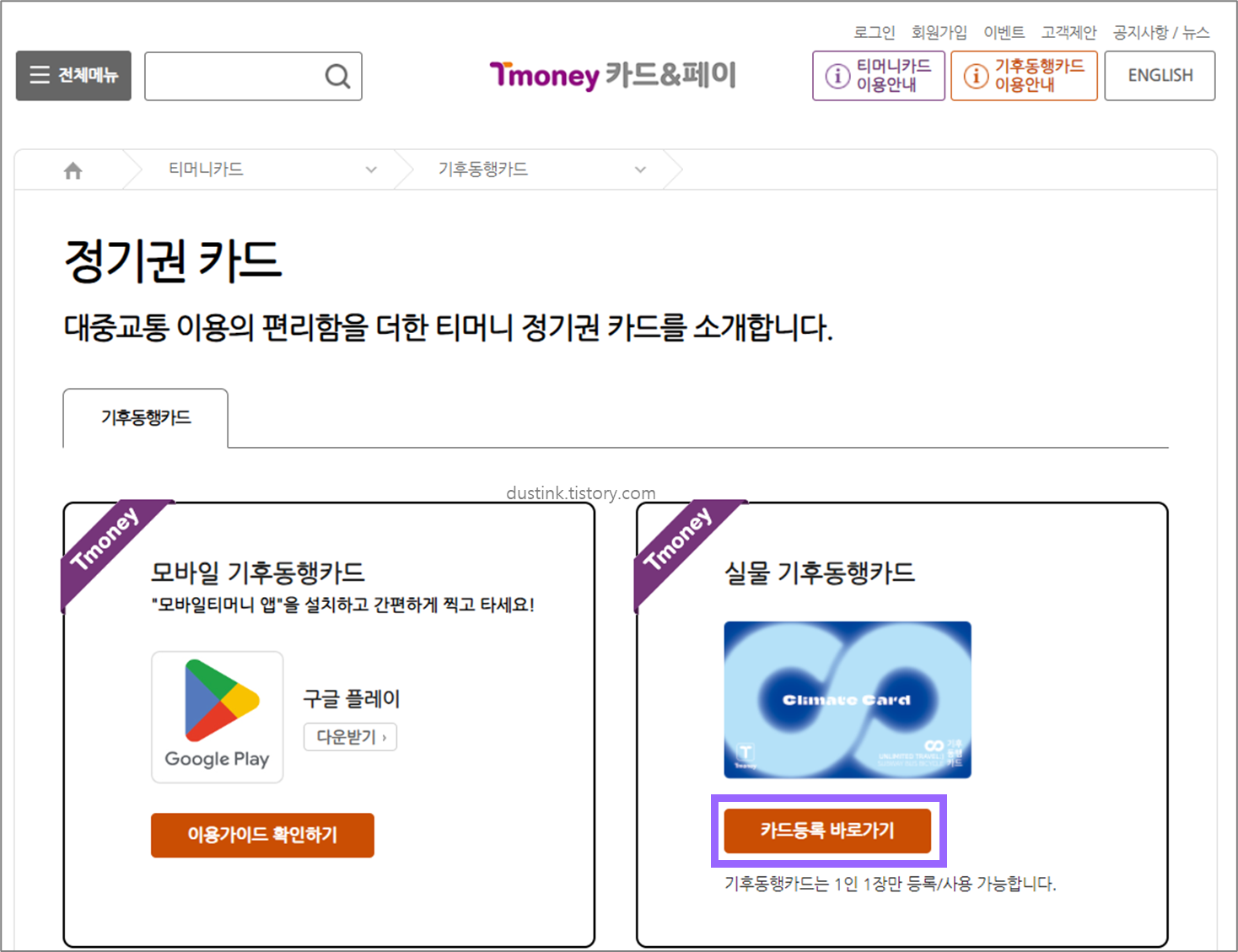This screenshot has height=952, width=1238.
Task: Click 카드등록 바로가기 button
Action: click(827, 831)
